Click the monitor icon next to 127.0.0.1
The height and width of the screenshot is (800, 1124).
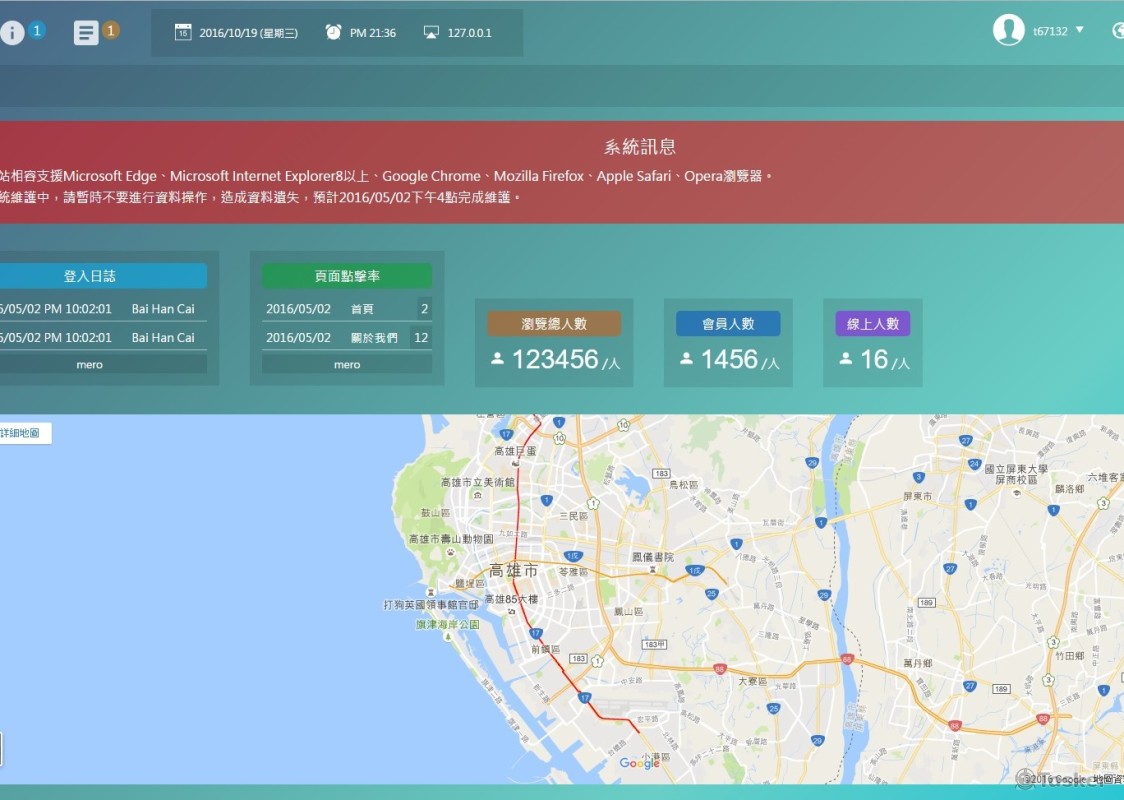tap(432, 31)
